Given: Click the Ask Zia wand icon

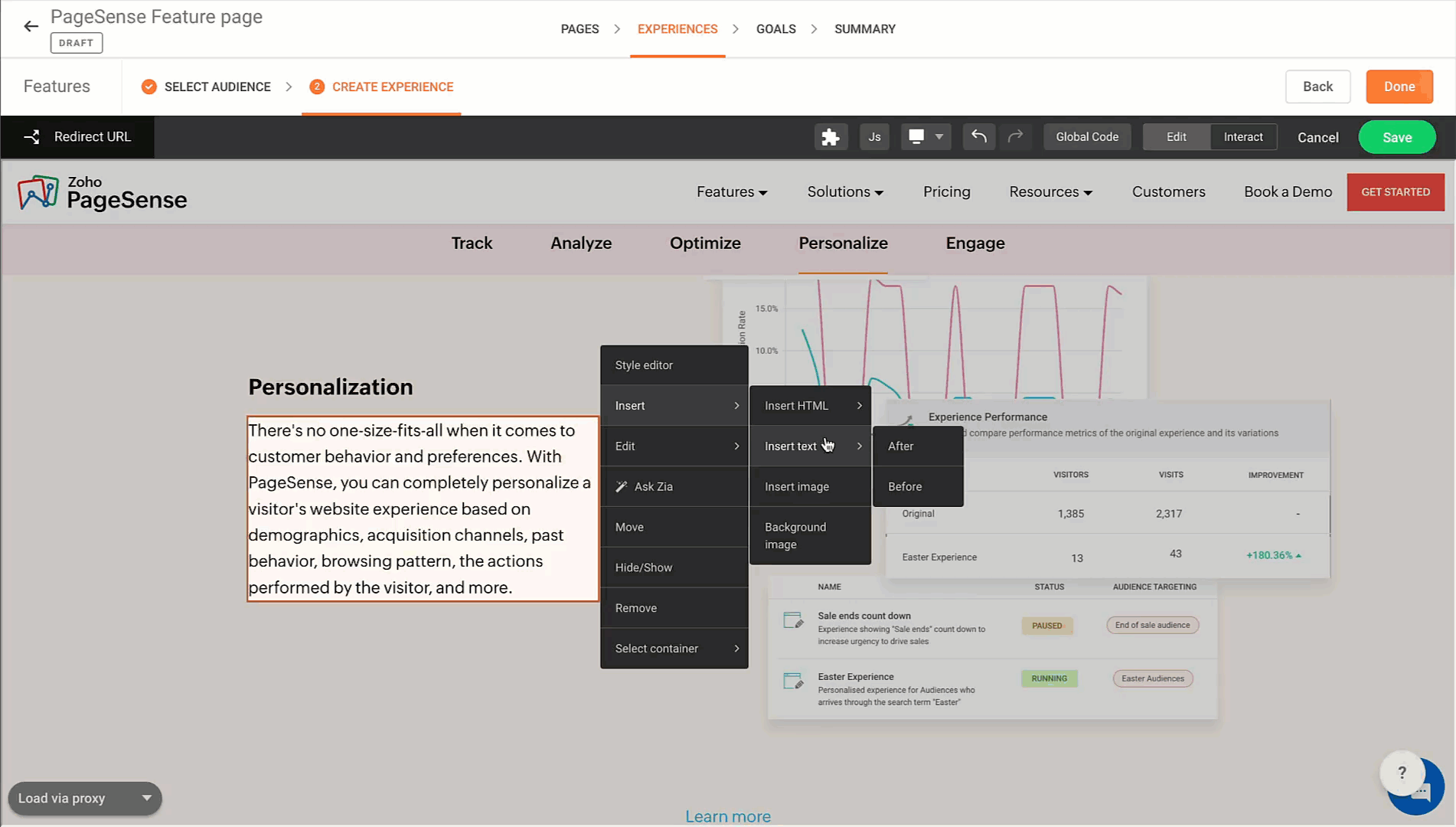Looking at the screenshot, I should point(622,487).
